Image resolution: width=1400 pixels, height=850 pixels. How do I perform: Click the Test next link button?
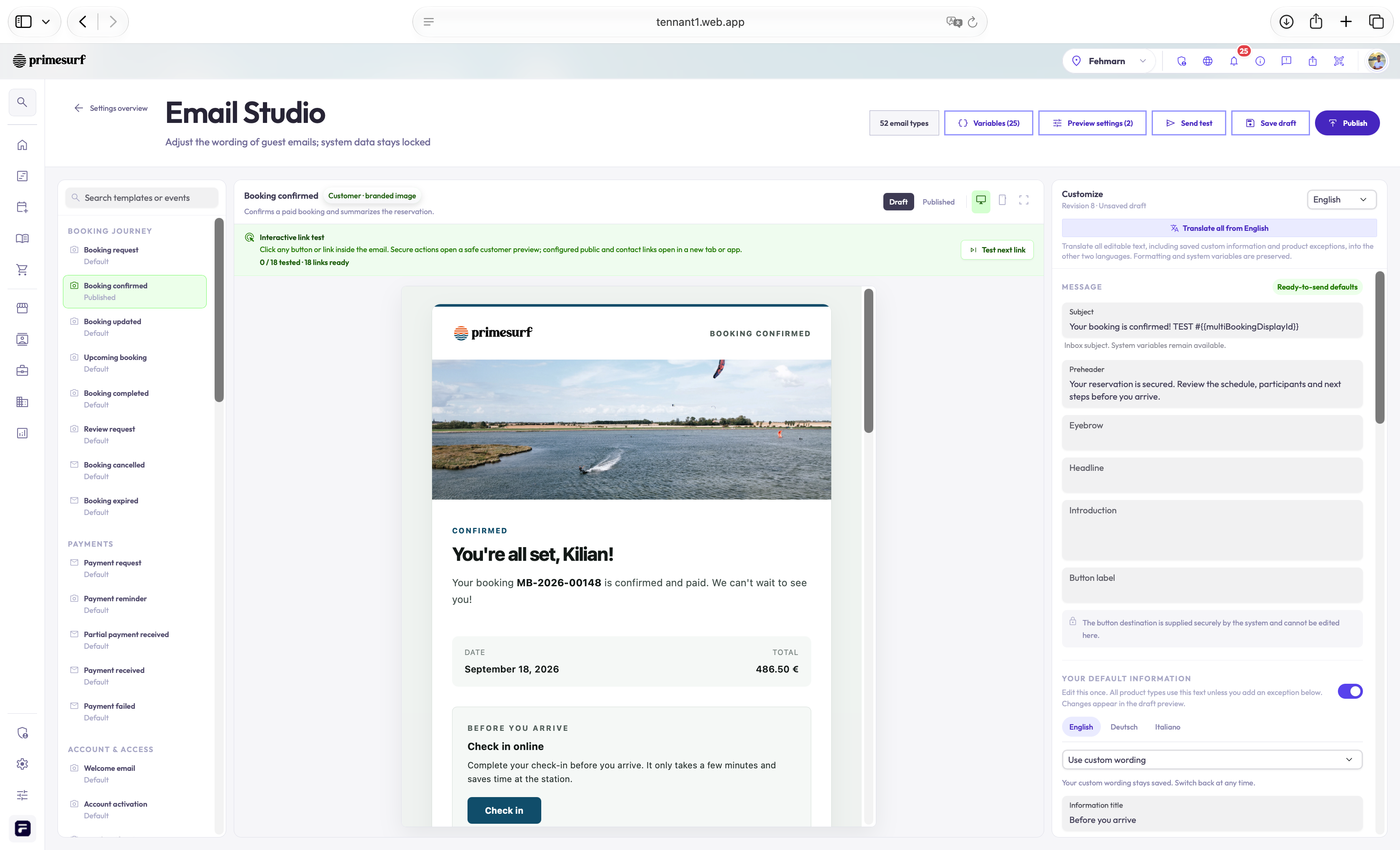coord(997,250)
